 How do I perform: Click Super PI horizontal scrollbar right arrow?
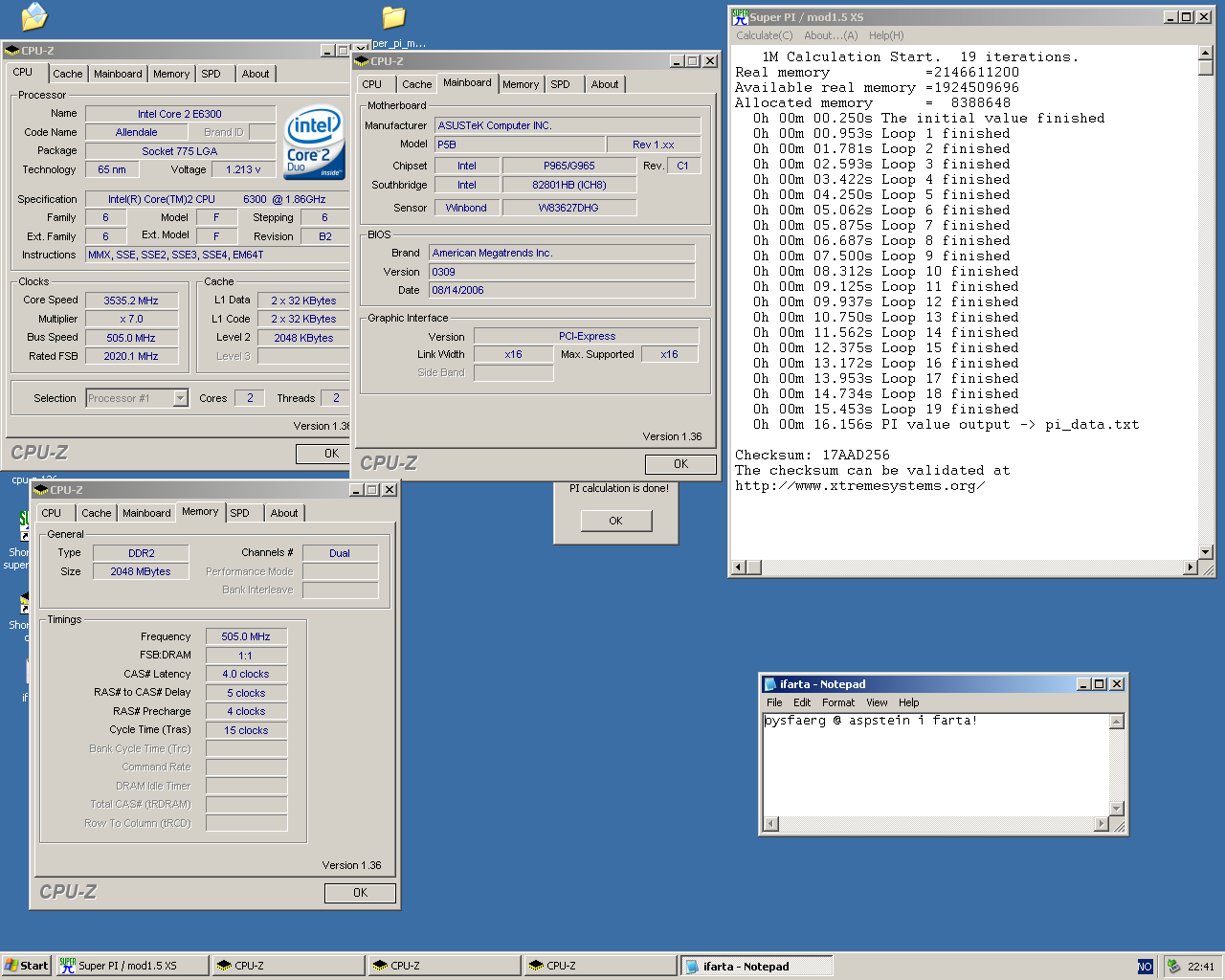1191,568
